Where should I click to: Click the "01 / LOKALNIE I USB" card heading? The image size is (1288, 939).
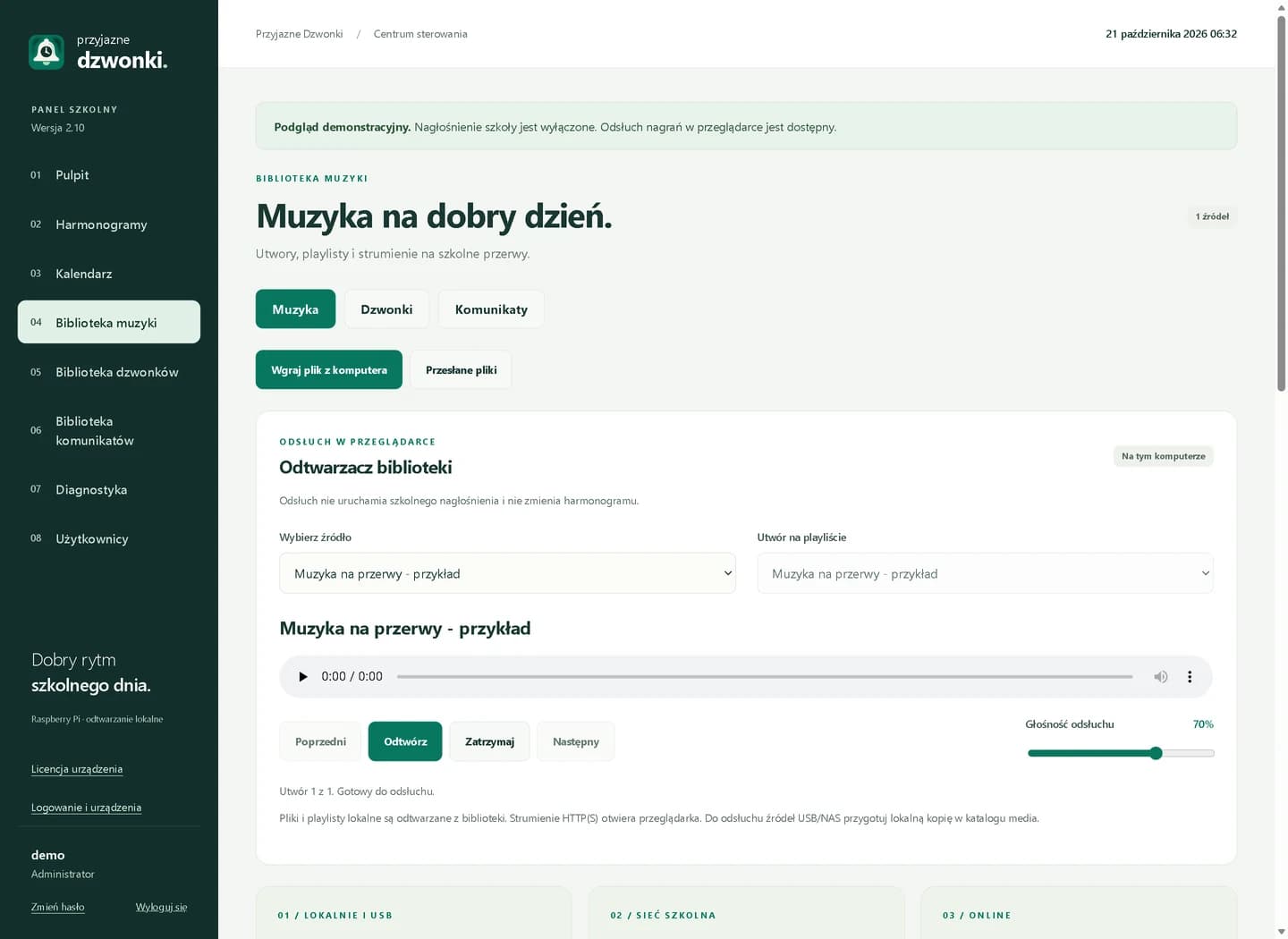(335, 915)
